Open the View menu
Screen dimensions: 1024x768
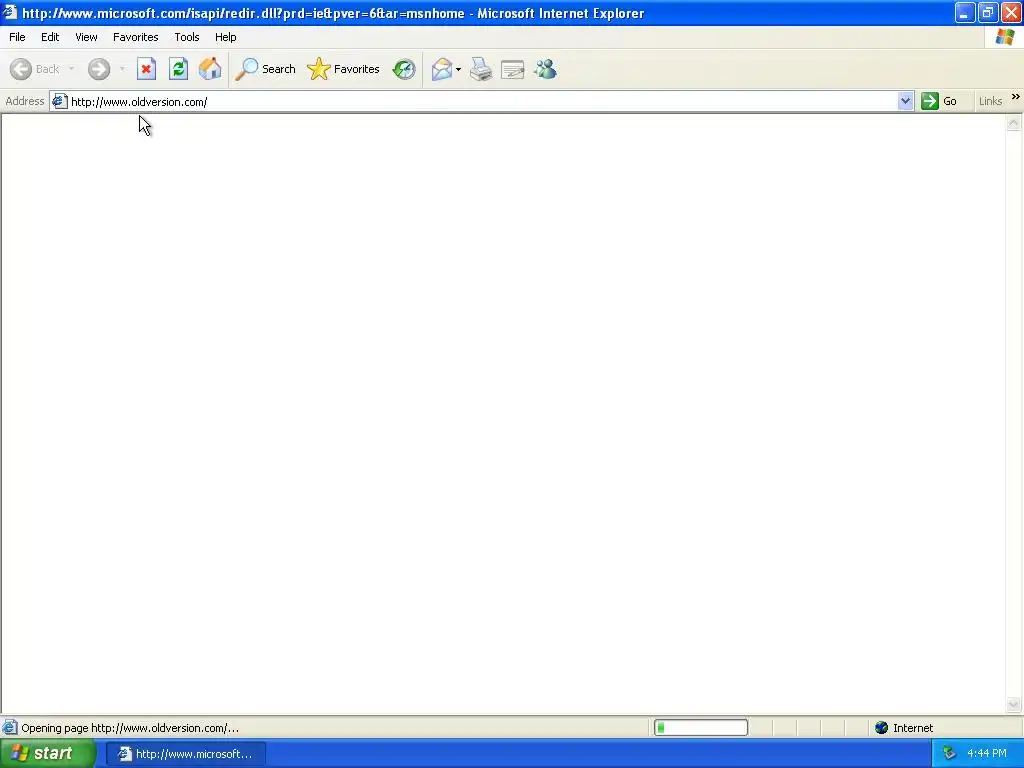click(x=86, y=37)
